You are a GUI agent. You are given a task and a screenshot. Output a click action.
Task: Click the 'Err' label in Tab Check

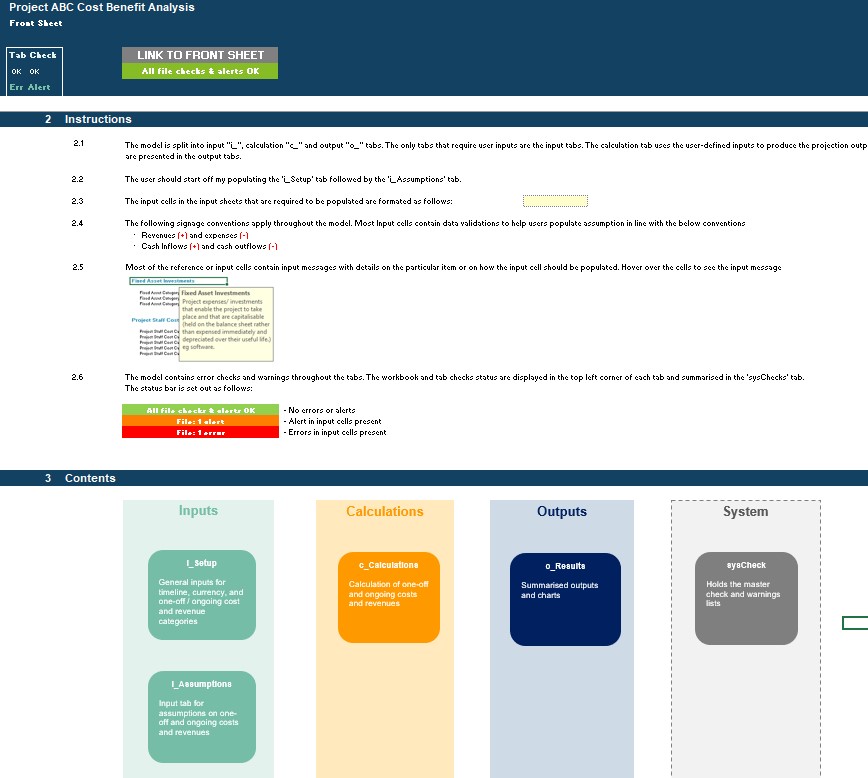click(x=16, y=87)
